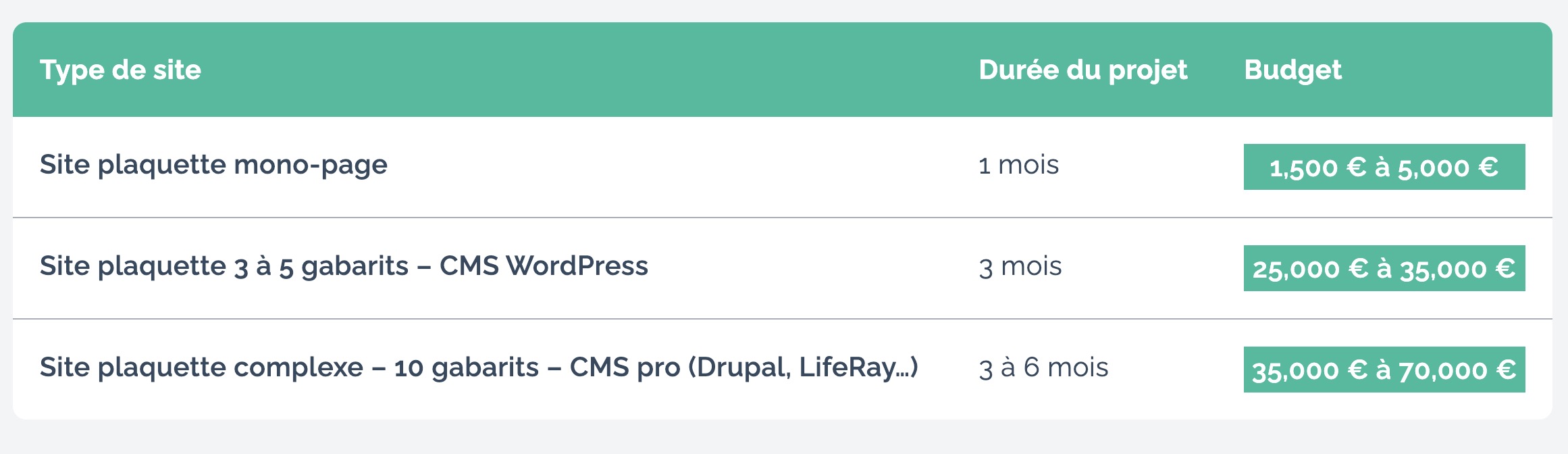The width and height of the screenshot is (1568, 454).
Task: Click the 'CMS pro' text in the third row
Action: click(x=625, y=368)
